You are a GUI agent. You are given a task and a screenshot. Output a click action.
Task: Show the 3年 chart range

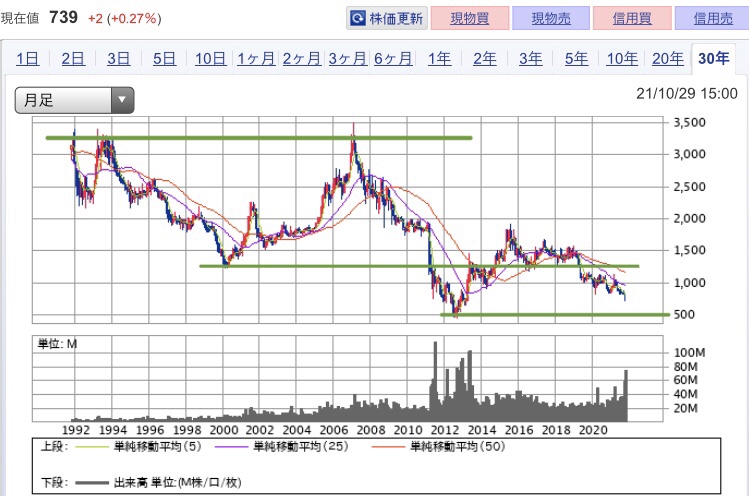[x=531, y=58]
